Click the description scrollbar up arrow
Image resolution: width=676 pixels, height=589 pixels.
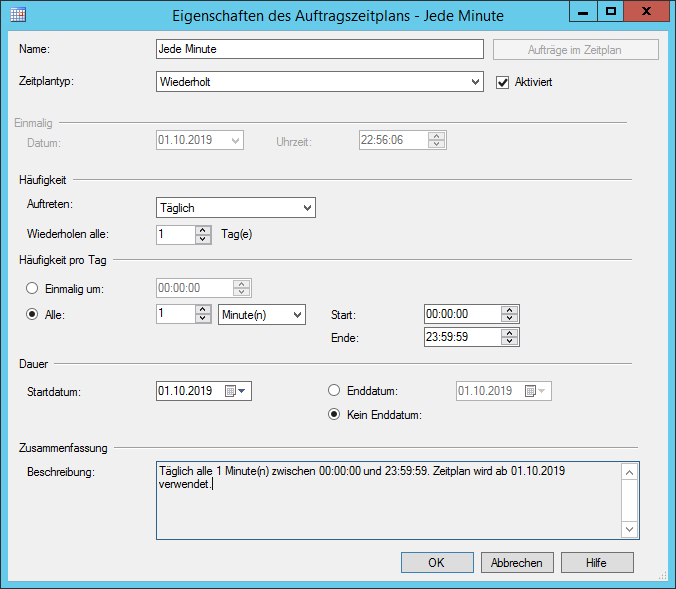(629, 472)
